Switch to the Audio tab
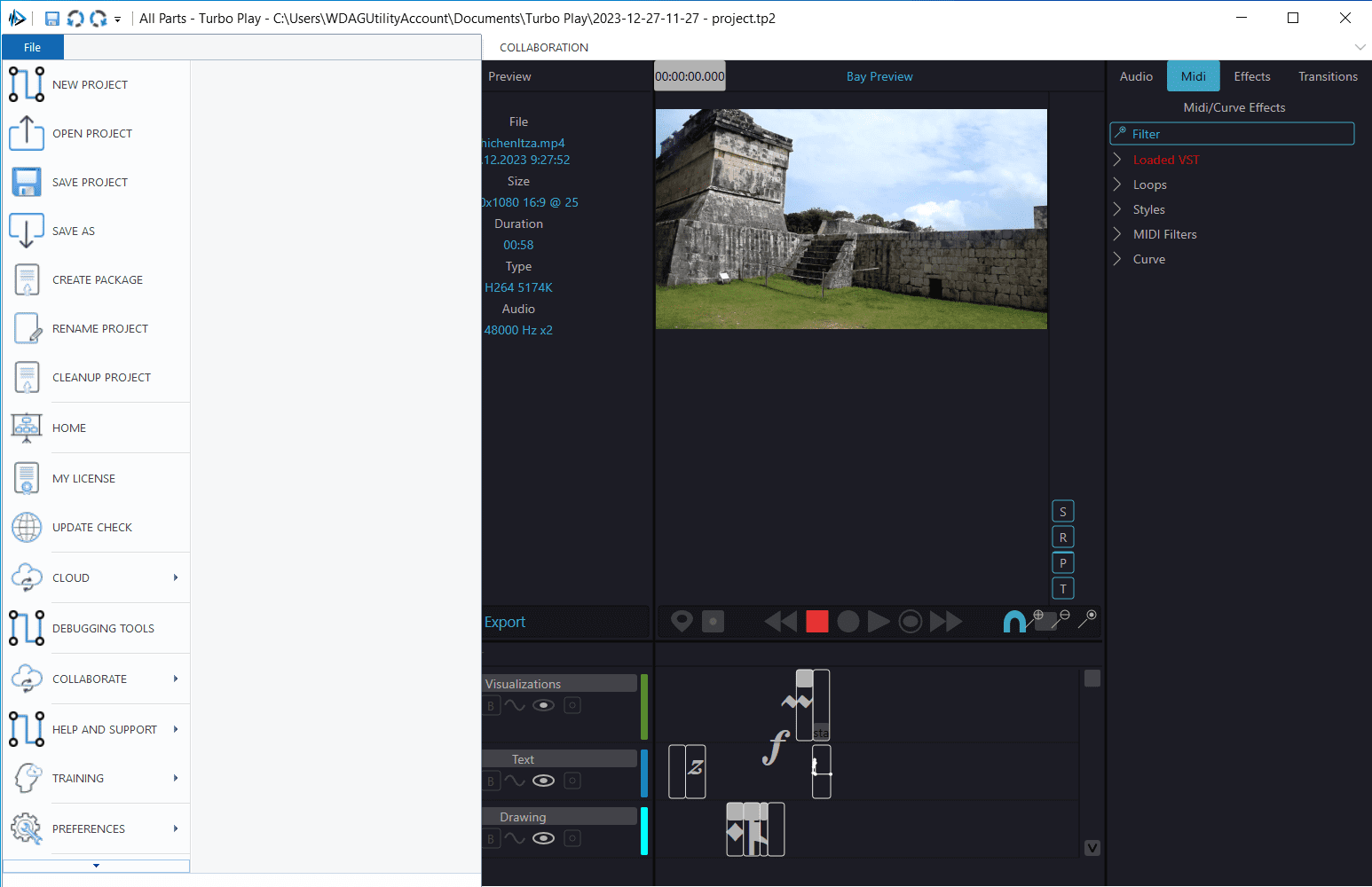 tap(1136, 76)
